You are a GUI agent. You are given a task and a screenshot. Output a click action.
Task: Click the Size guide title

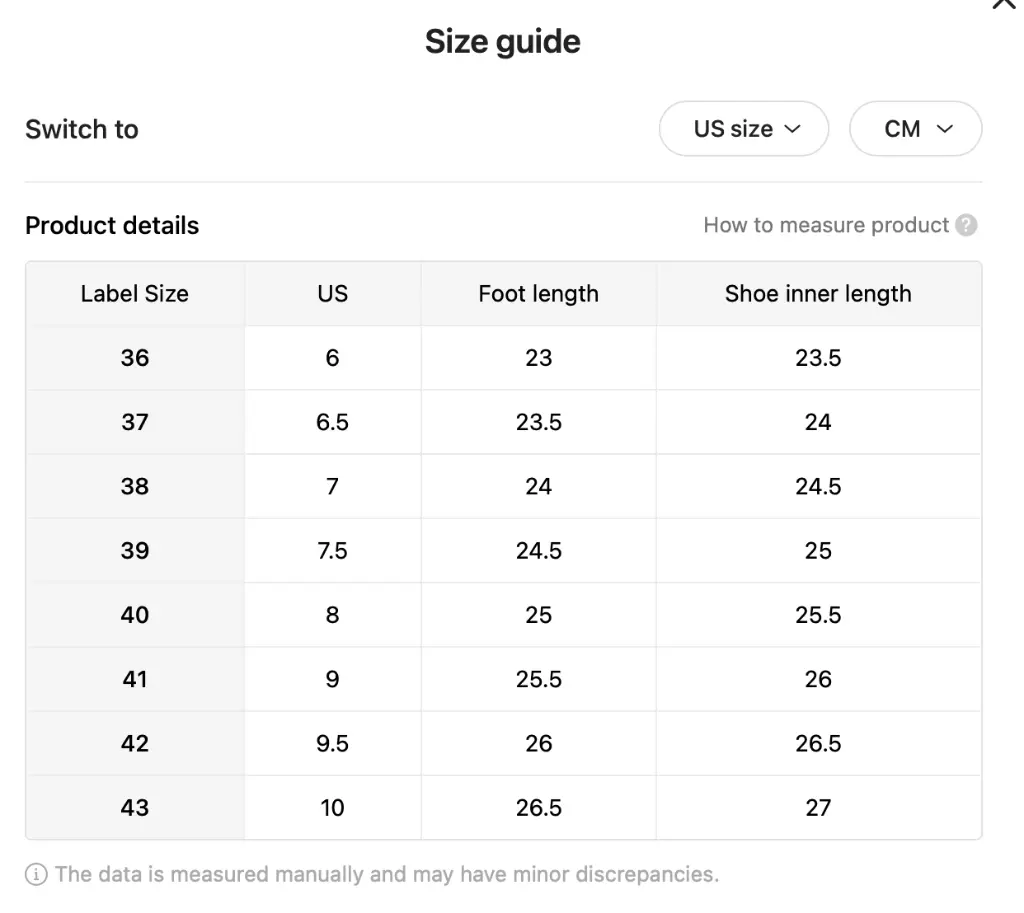click(503, 42)
